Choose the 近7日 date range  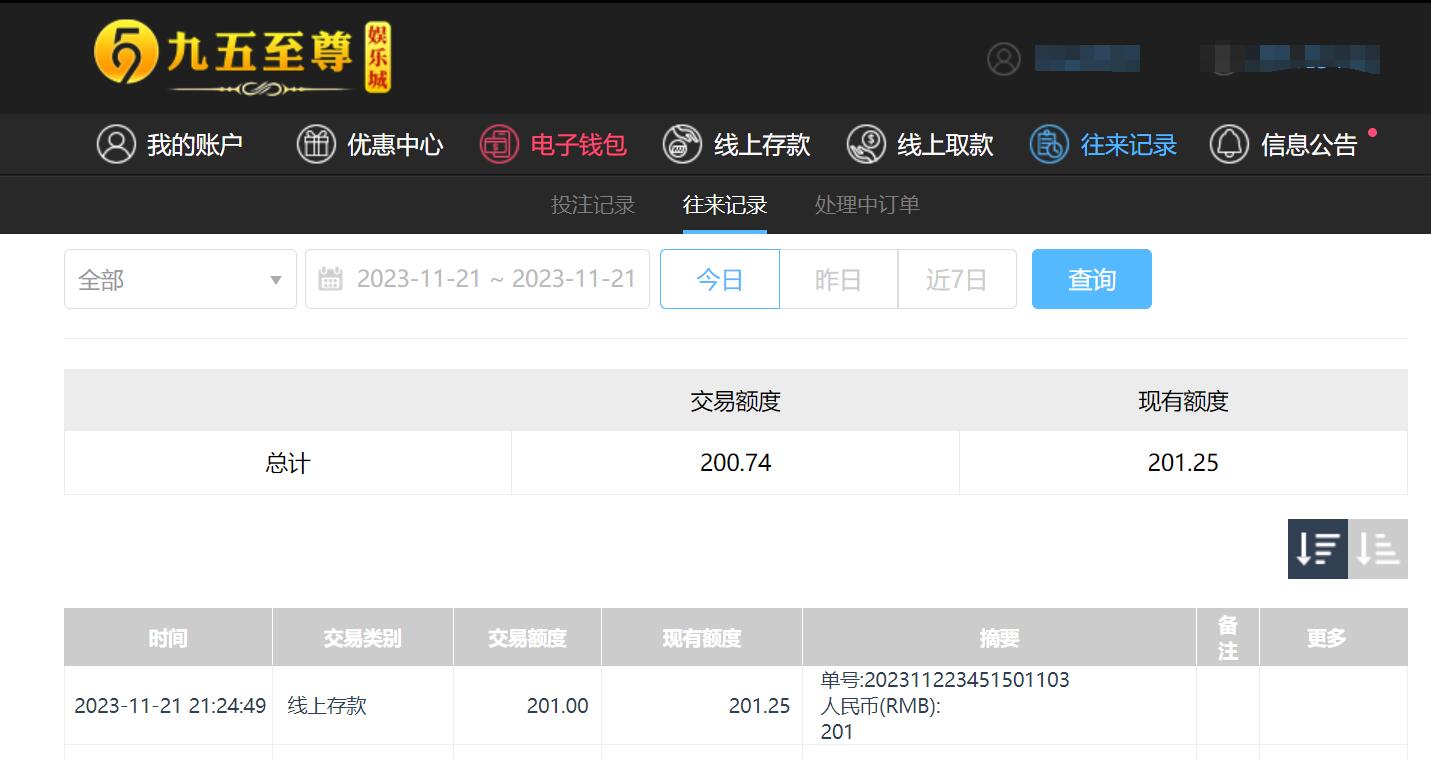957,279
